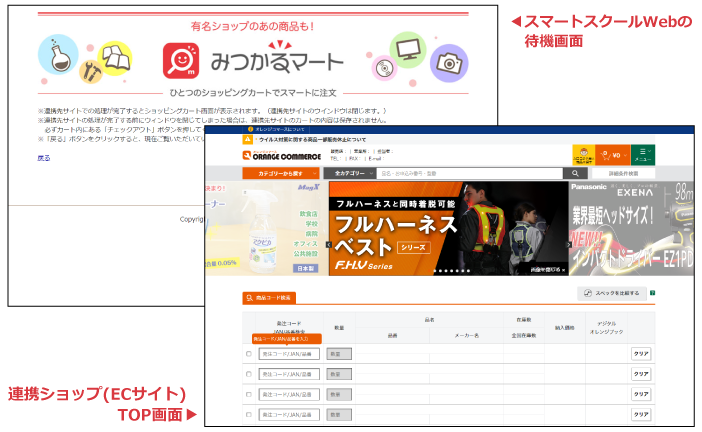Click the スペックを比較する button
The height and width of the screenshot is (432, 702).
pyautogui.click(x=612, y=293)
